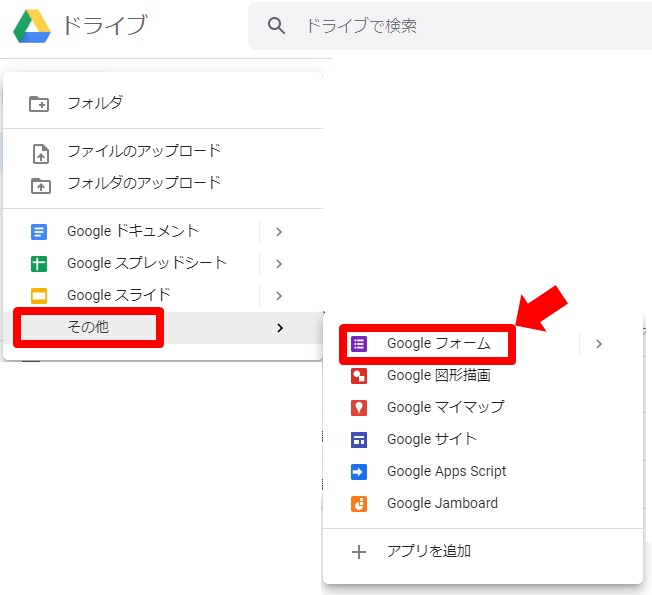652x595 pixels.
Task: Click the file upload icon
Action: click(39, 152)
